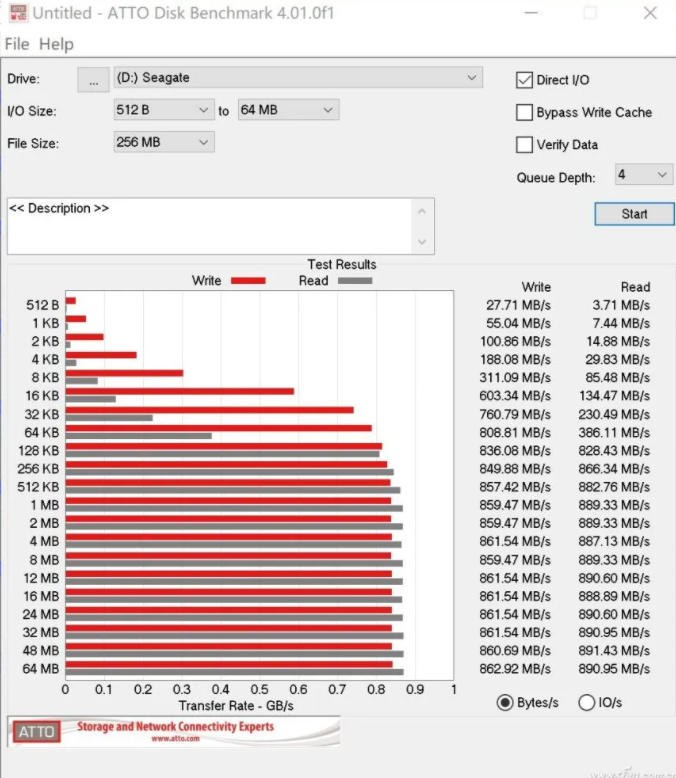
Task: Click read value 386.11 MB/s
Action: (x=614, y=433)
